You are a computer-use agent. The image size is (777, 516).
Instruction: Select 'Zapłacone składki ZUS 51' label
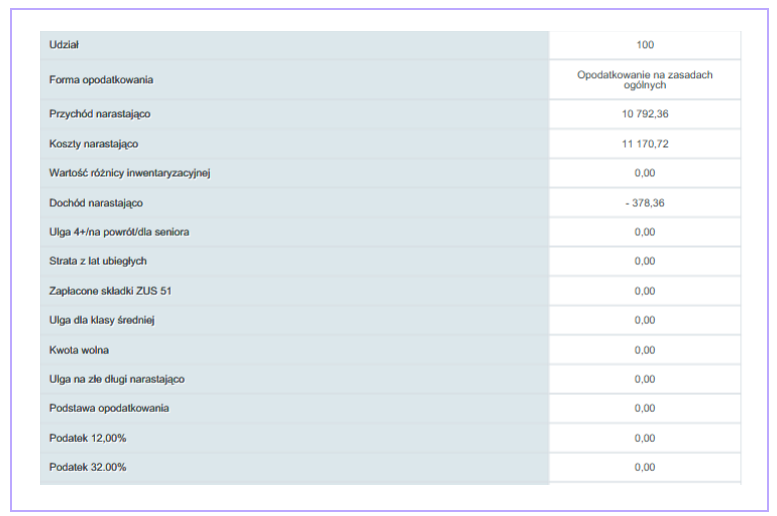click(110, 291)
